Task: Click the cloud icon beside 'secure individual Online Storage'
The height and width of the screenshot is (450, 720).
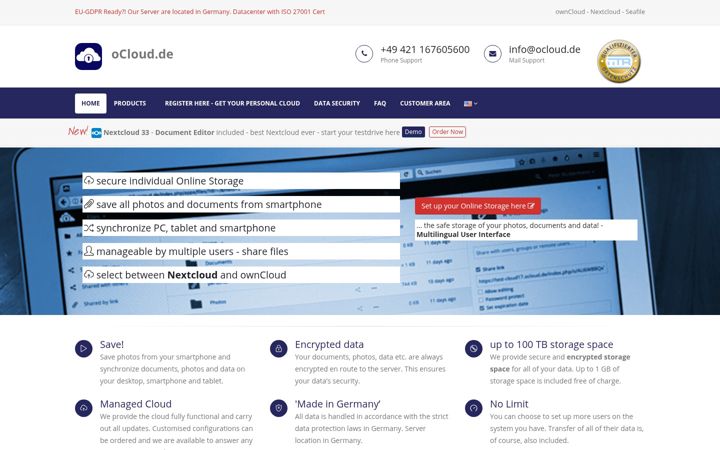Action: [x=89, y=180]
